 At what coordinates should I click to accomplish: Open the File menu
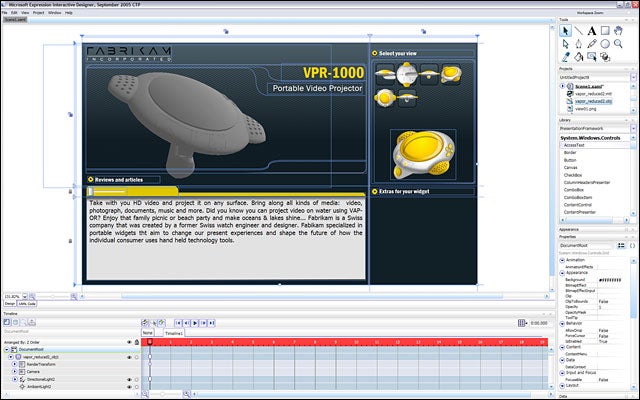[4, 13]
